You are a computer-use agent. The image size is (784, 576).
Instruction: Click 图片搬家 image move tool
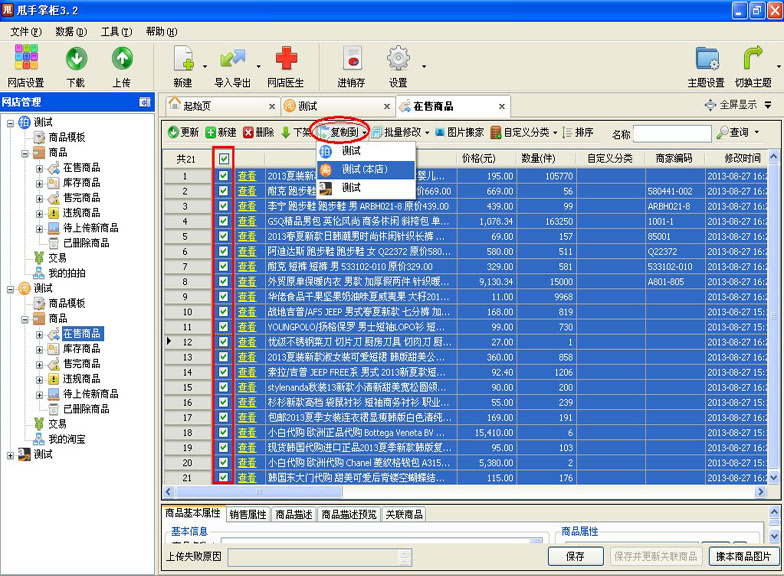coord(459,132)
